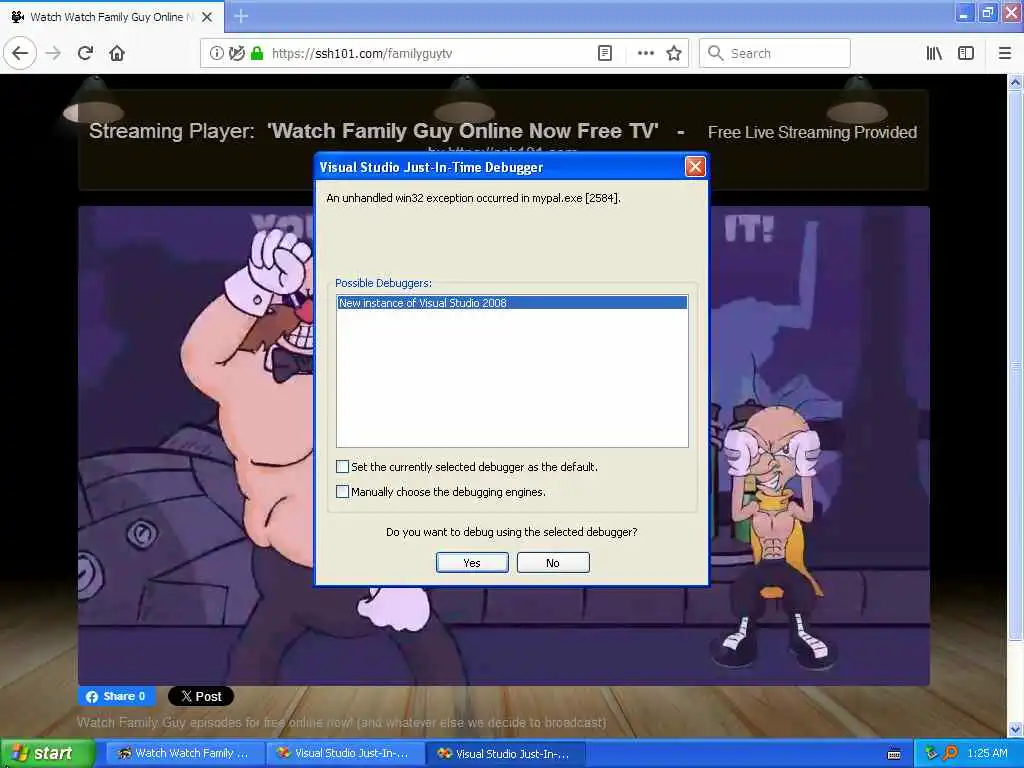
Task: Open the browser home page icon
Action: (x=117, y=54)
